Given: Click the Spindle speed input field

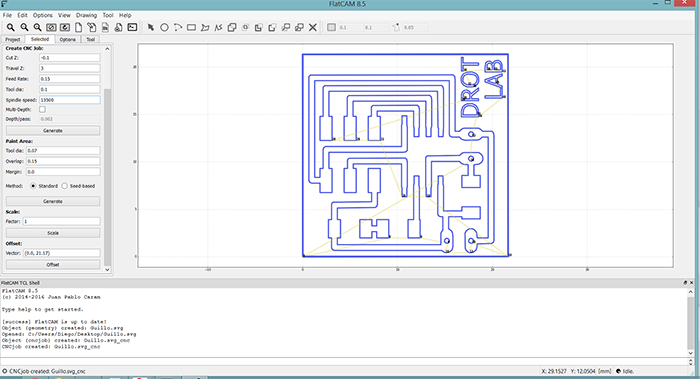Looking at the screenshot, I should pos(70,100).
